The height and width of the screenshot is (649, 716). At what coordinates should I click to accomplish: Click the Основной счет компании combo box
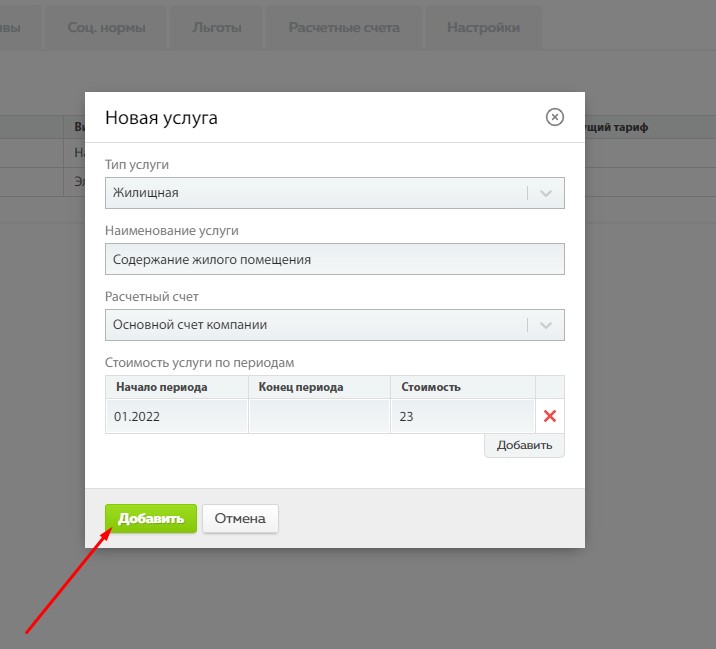coord(335,325)
